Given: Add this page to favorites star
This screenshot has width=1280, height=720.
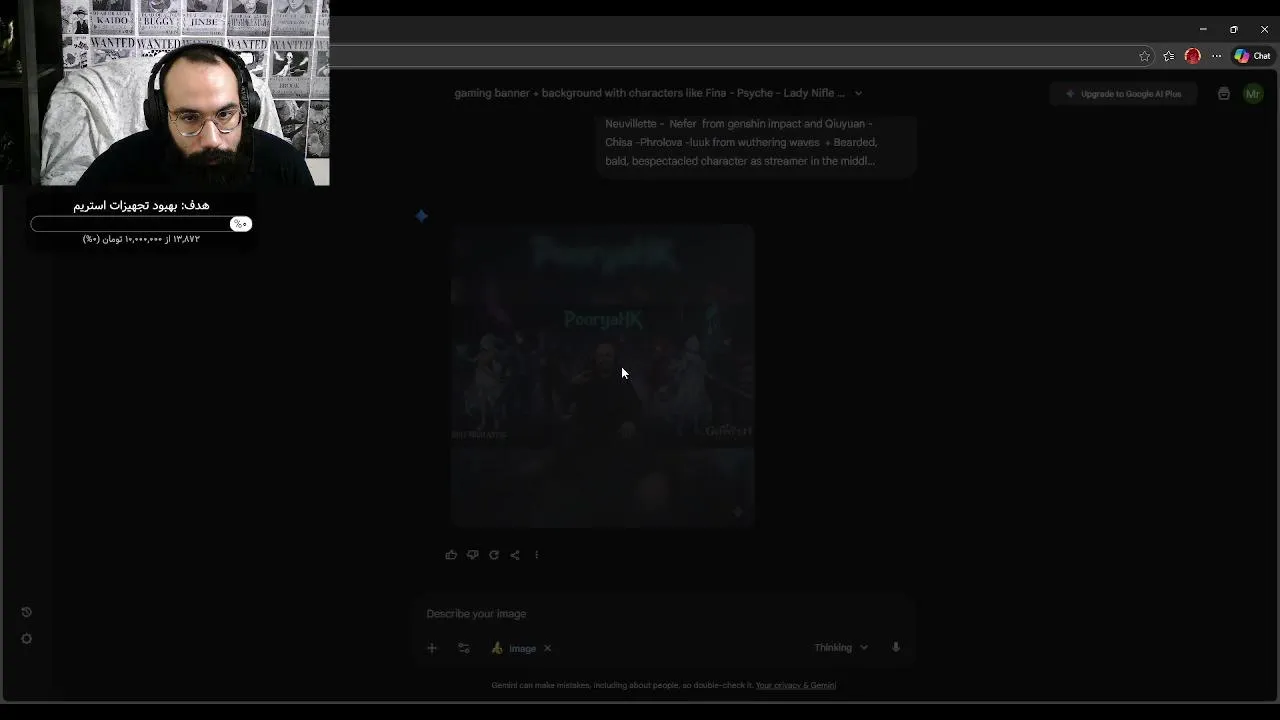Looking at the screenshot, I should [x=1145, y=56].
